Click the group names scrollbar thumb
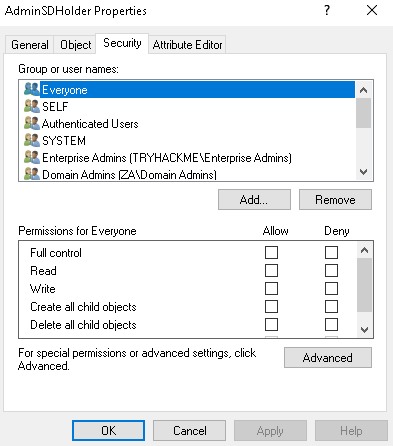 click(364, 113)
